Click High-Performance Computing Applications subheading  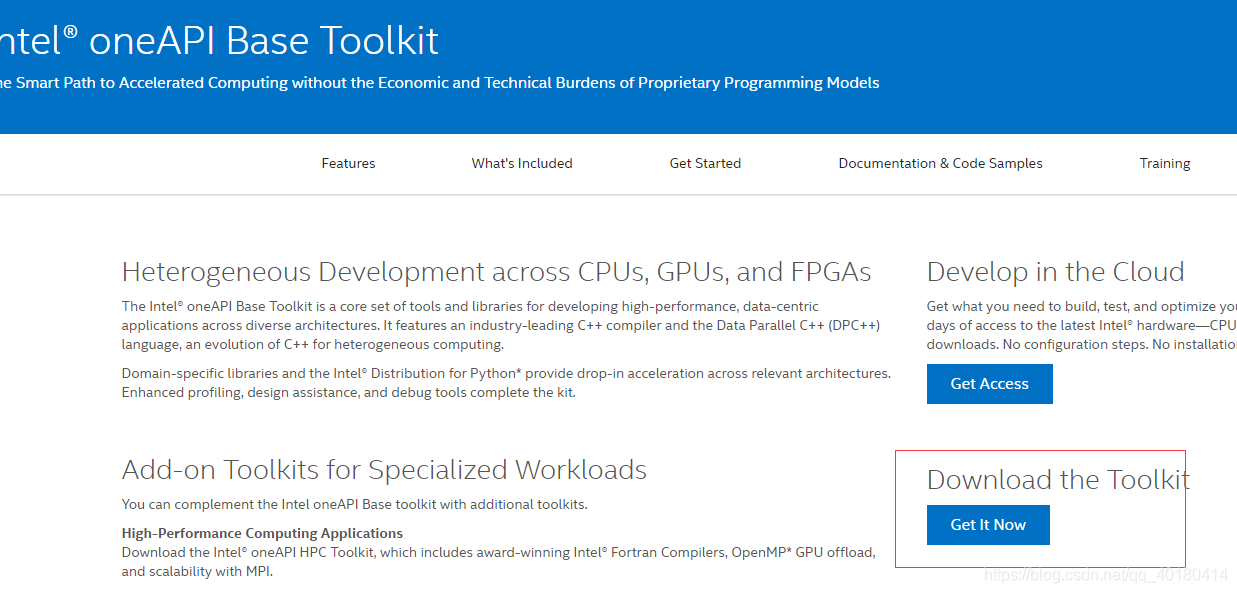[x=262, y=533]
